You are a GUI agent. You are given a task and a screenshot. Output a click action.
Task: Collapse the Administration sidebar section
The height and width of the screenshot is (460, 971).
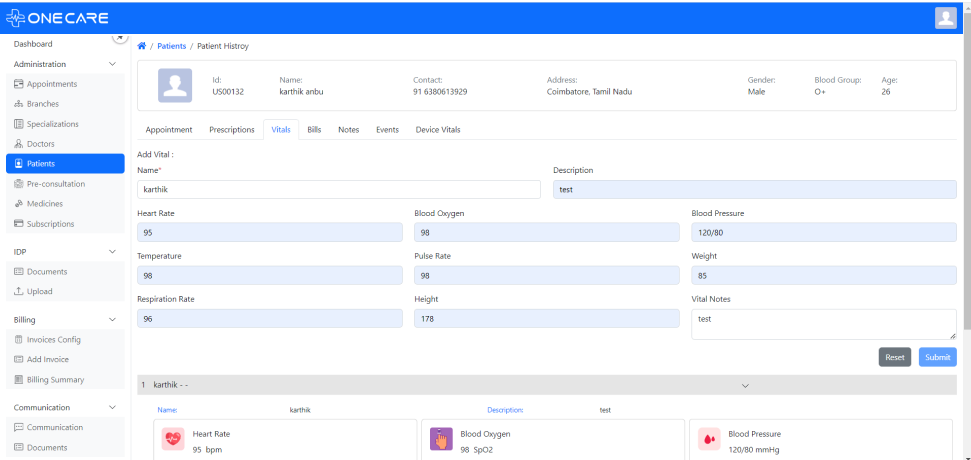112,64
